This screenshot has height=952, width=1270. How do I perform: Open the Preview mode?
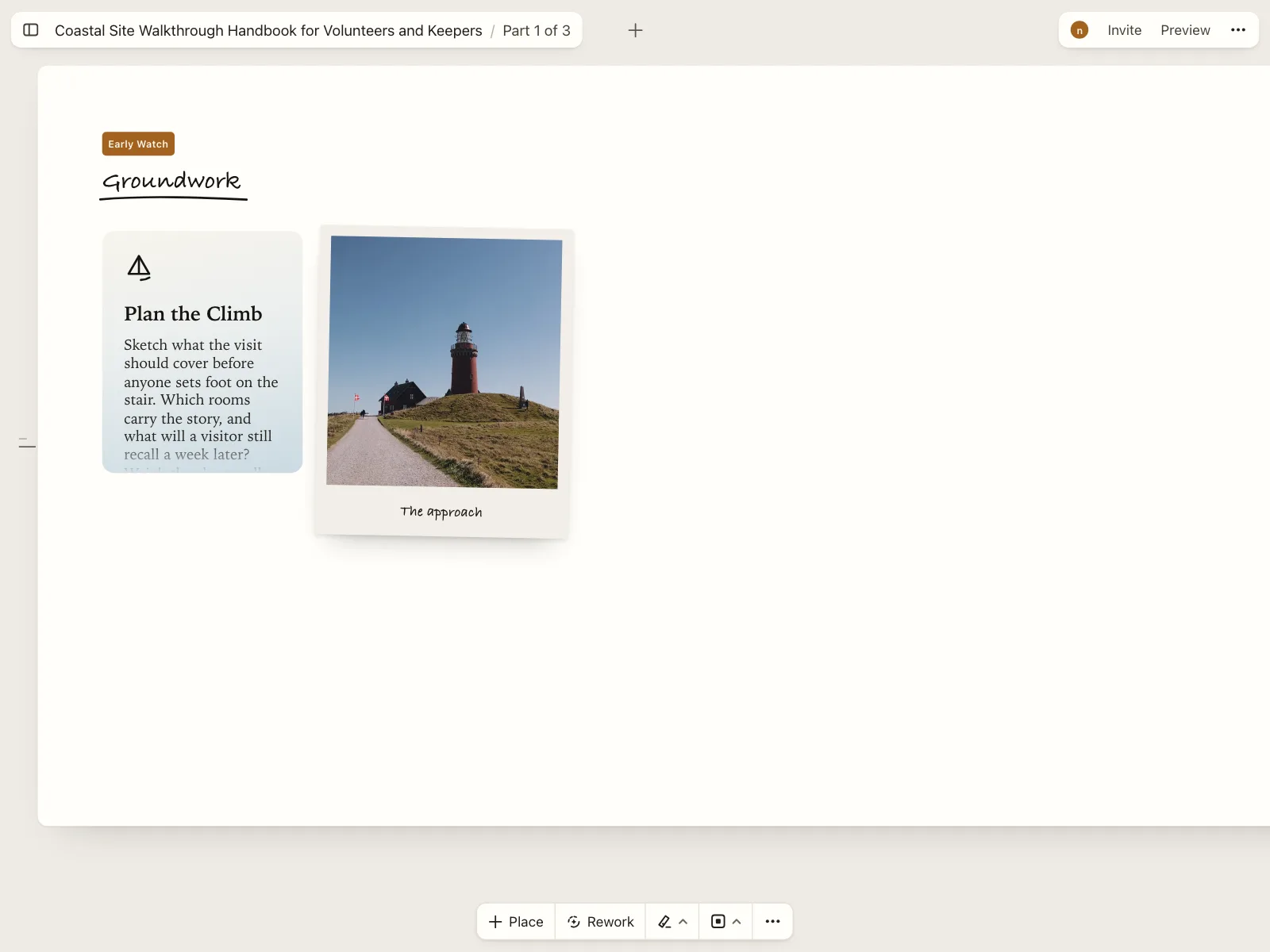pos(1185,30)
